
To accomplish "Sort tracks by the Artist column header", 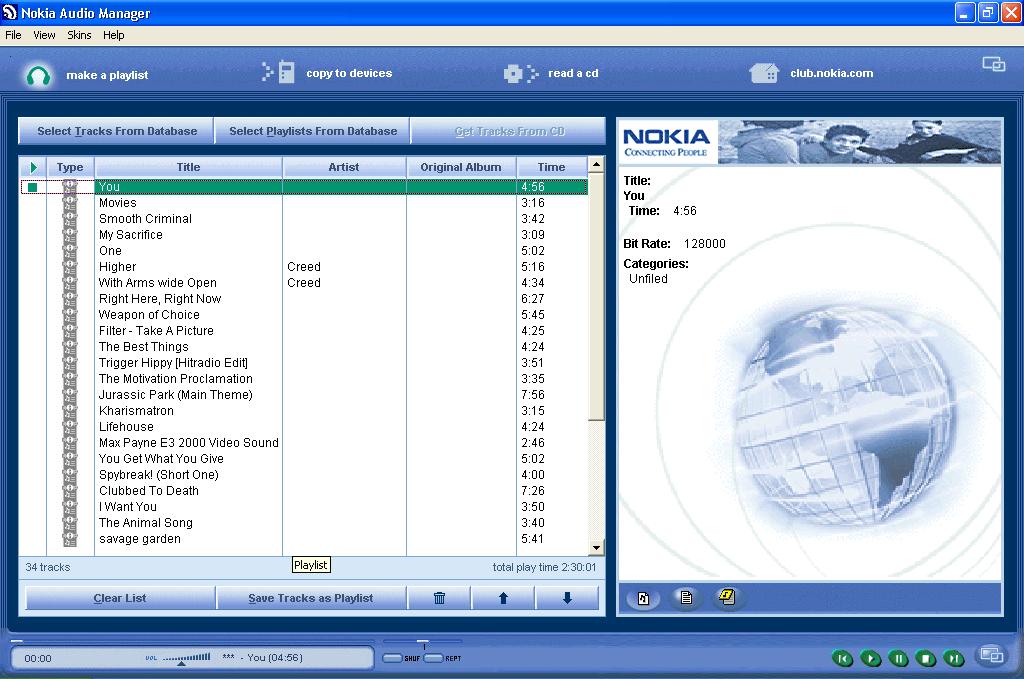I will 344,167.
